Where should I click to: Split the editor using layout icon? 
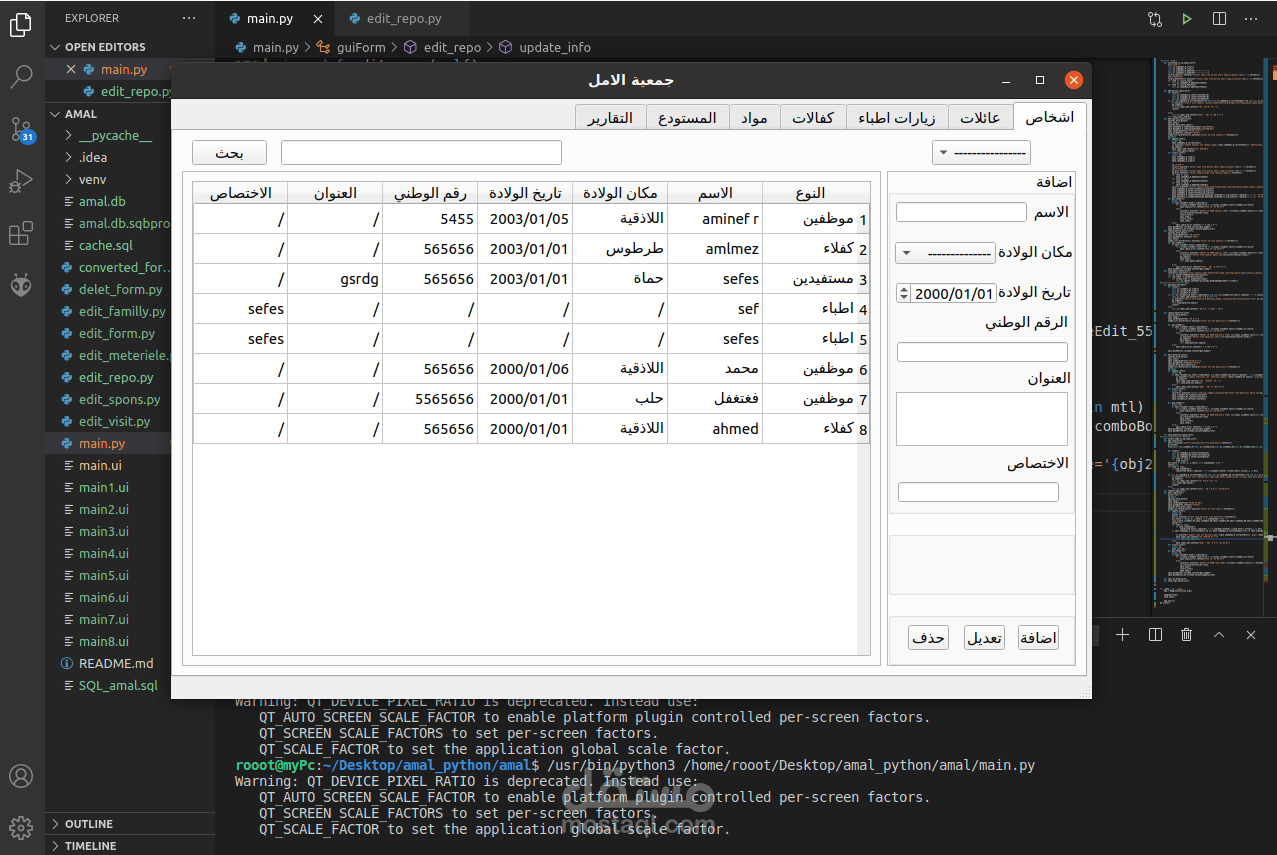(x=1219, y=19)
